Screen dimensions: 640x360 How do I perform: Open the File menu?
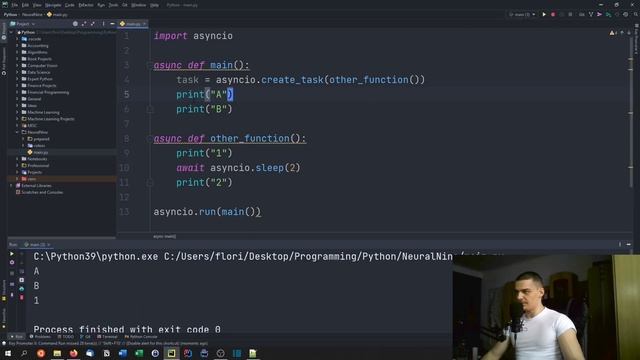pos(15,5)
